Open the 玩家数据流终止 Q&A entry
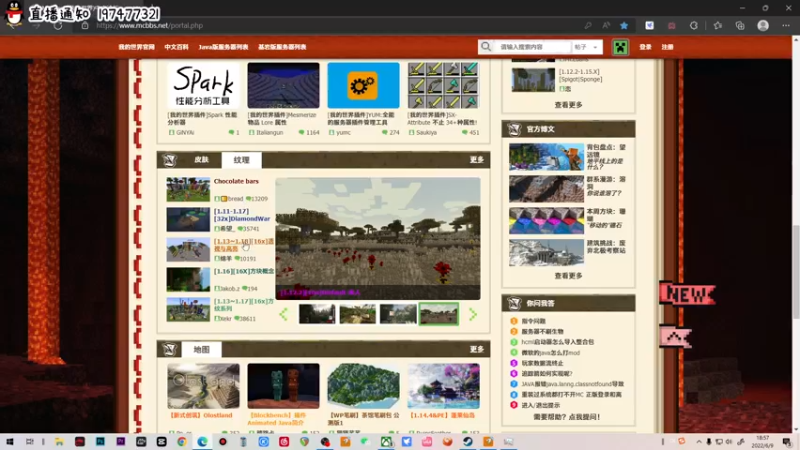This screenshot has width=800, height=450. pyautogui.click(x=542, y=363)
